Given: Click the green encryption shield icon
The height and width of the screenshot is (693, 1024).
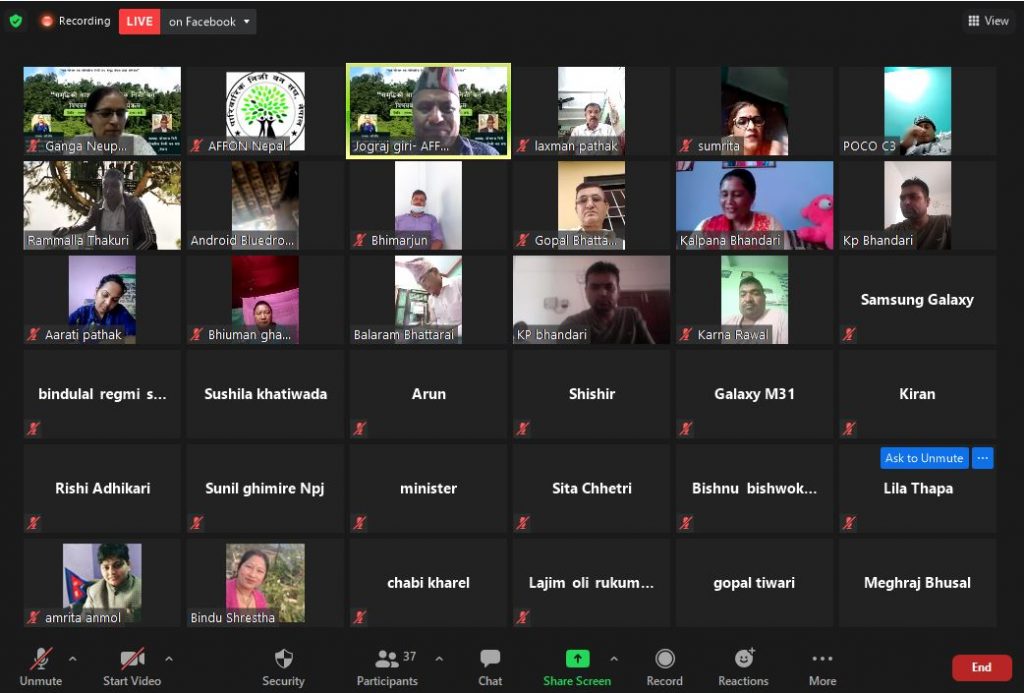Looking at the screenshot, I should tap(15, 21).
